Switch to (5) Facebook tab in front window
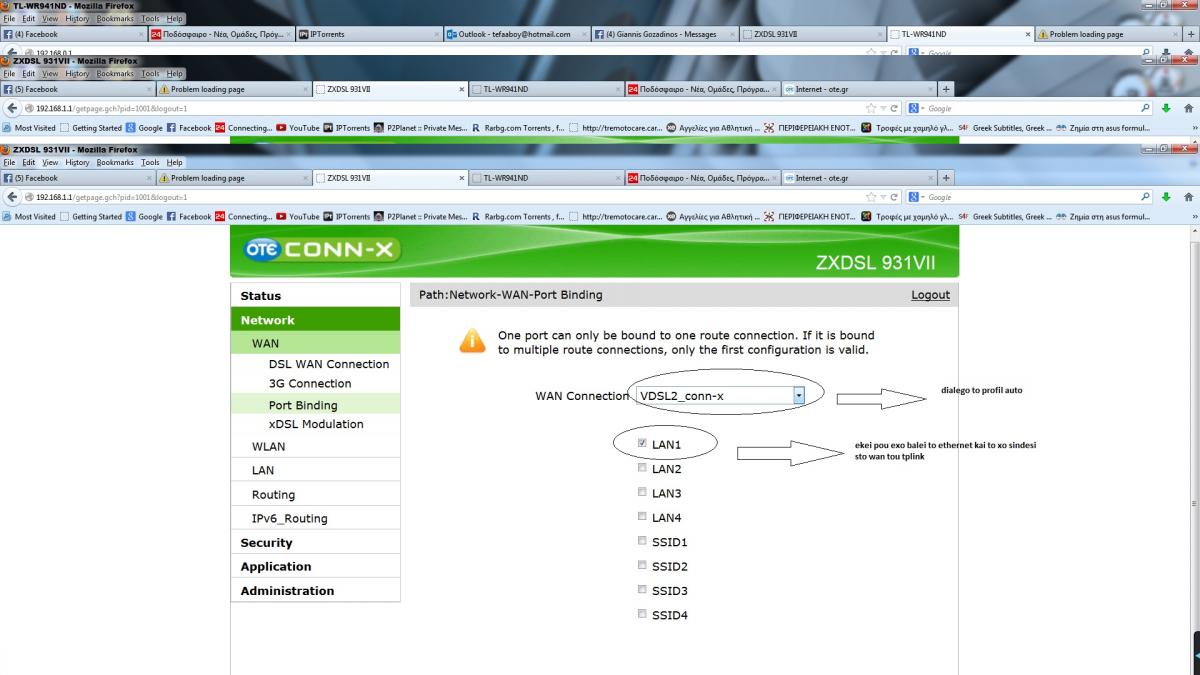The image size is (1200, 675). tap(78, 177)
